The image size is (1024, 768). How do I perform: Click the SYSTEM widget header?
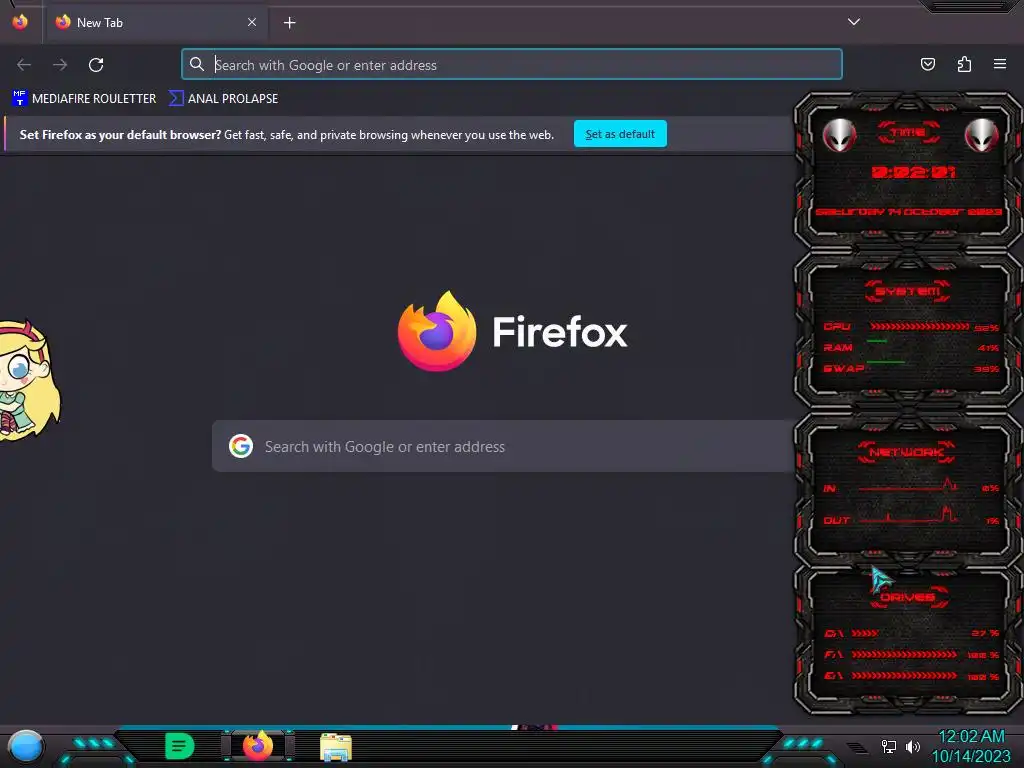click(x=908, y=291)
